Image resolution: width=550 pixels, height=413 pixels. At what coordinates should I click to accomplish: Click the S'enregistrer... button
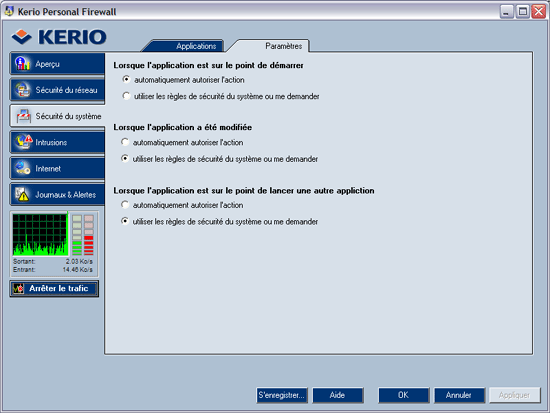tap(282, 395)
